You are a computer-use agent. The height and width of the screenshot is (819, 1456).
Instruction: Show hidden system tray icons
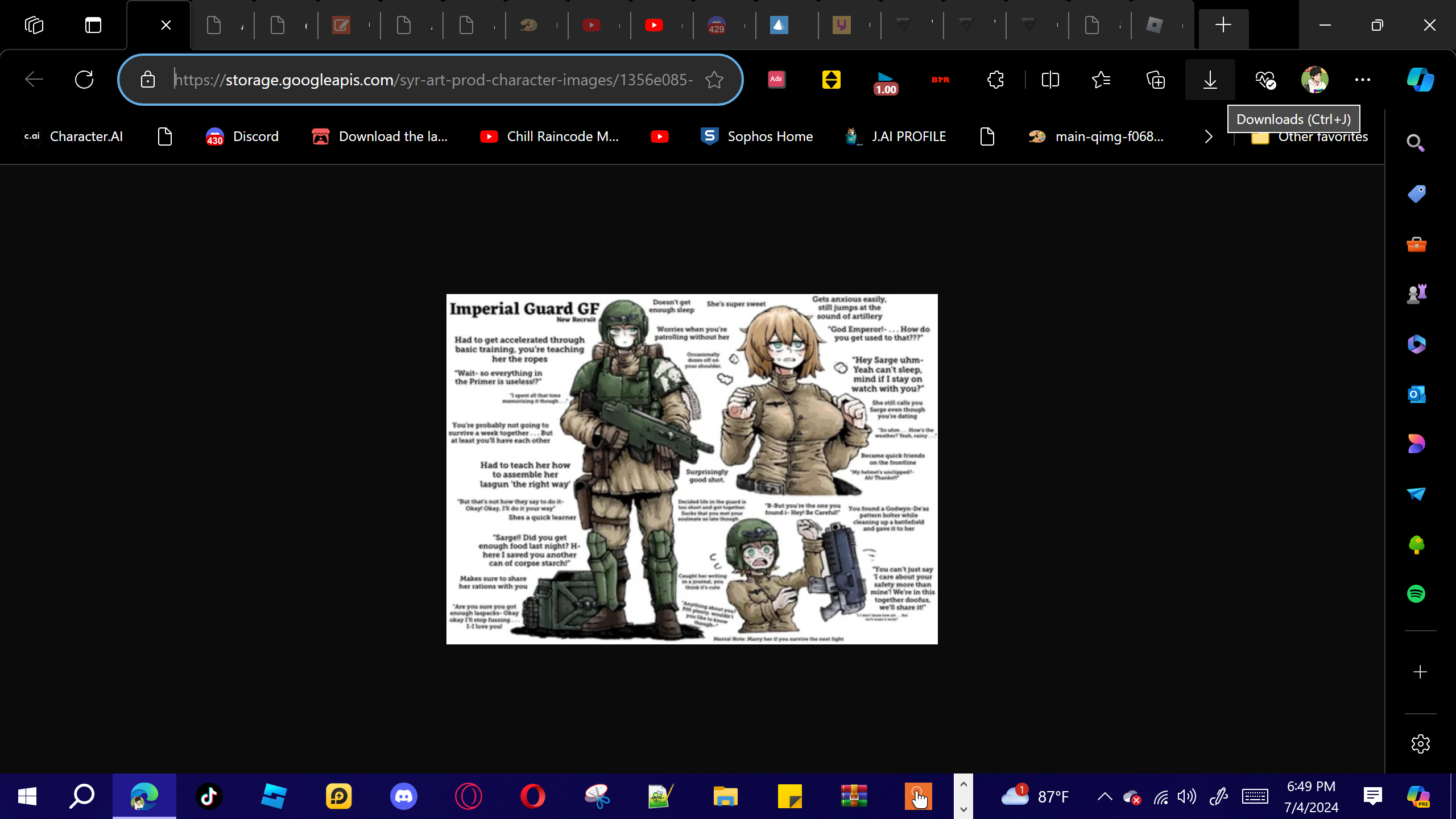1105,796
